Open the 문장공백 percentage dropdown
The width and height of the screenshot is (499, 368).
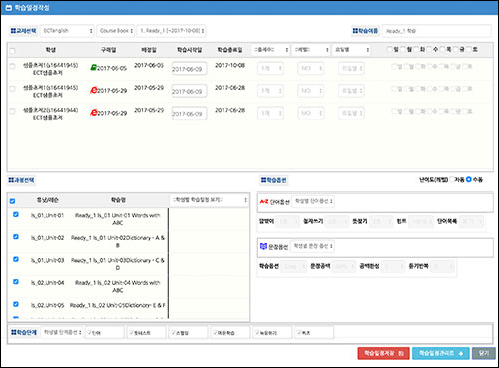[x=344, y=266]
